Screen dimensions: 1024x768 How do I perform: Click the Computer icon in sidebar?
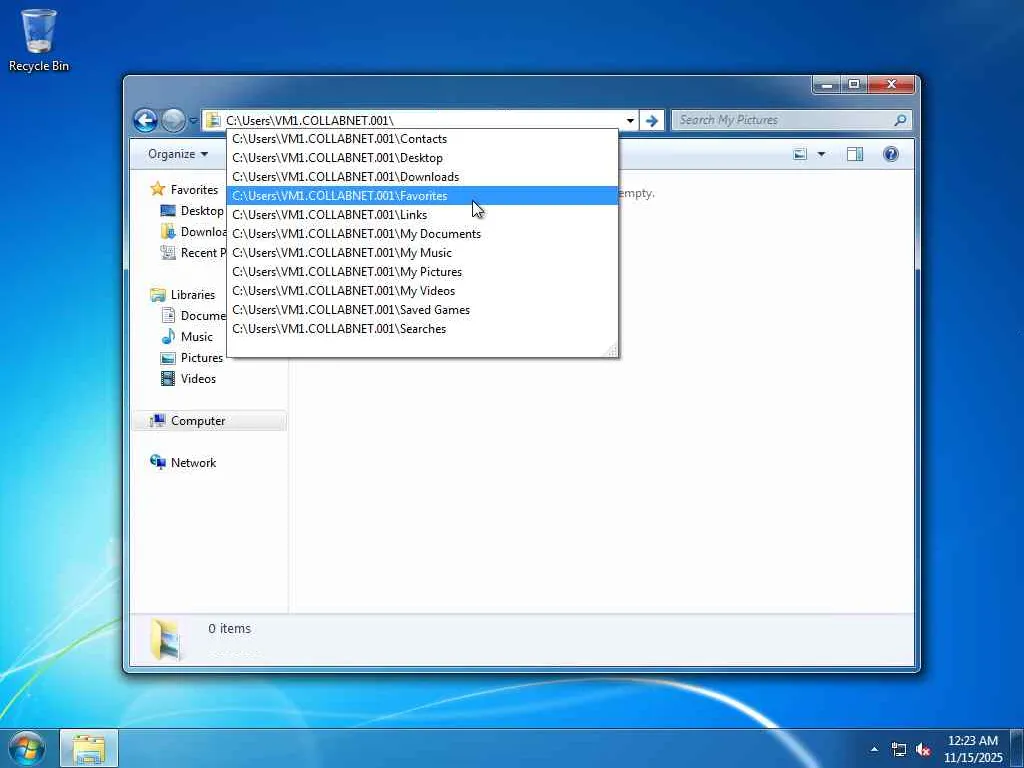[x=157, y=421]
